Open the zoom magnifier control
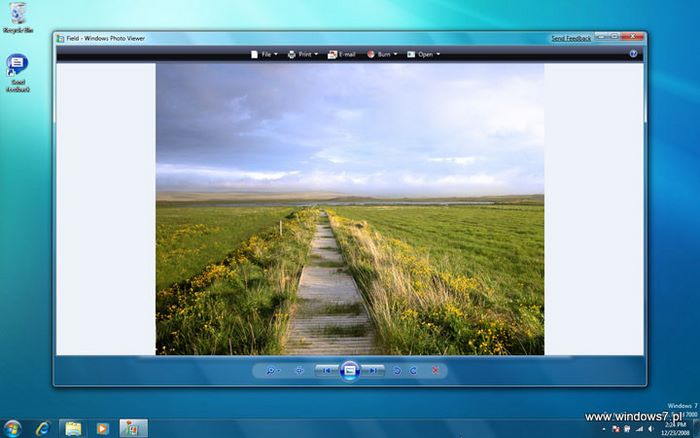 pos(272,371)
